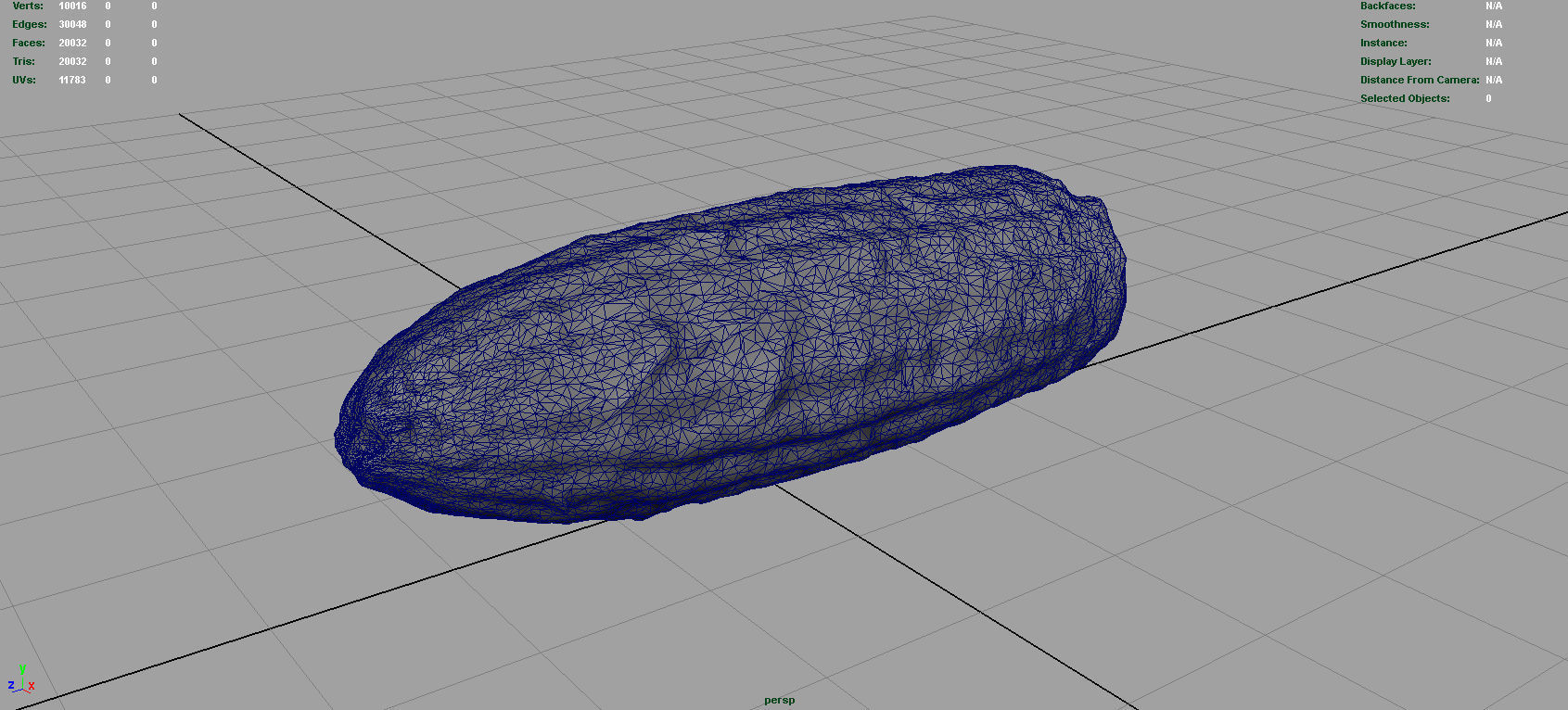Click the 'Instance:' label
This screenshot has width=1568, height=710.
click(x=1383, y=43)
